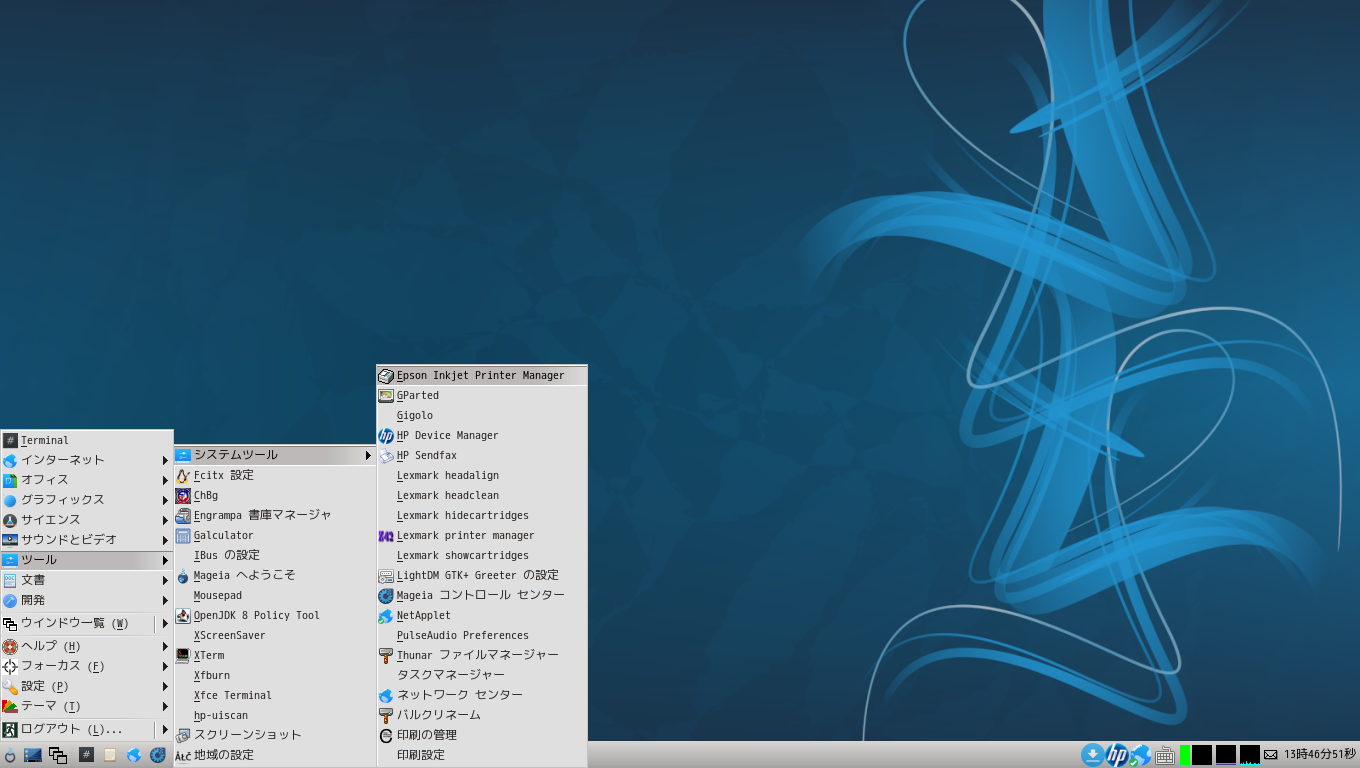The height and width of the screenshot is (768, 1360).
Task: Launch Terminal from main menu
Action: click(87, 440)
